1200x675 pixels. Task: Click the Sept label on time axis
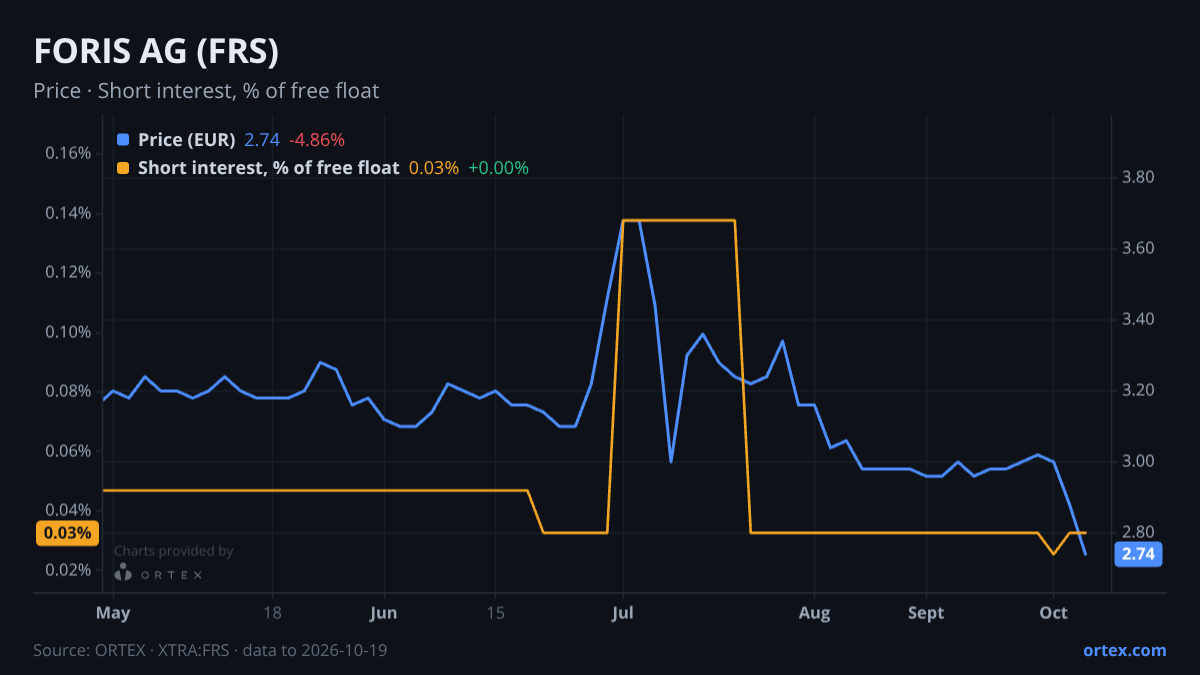tap(926, 613)
